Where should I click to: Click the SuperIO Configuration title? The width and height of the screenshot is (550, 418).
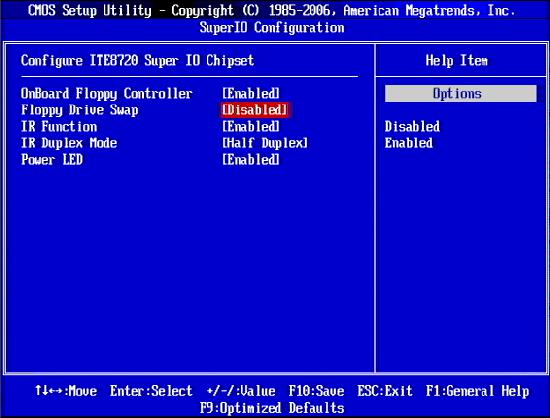pos(272,28)
